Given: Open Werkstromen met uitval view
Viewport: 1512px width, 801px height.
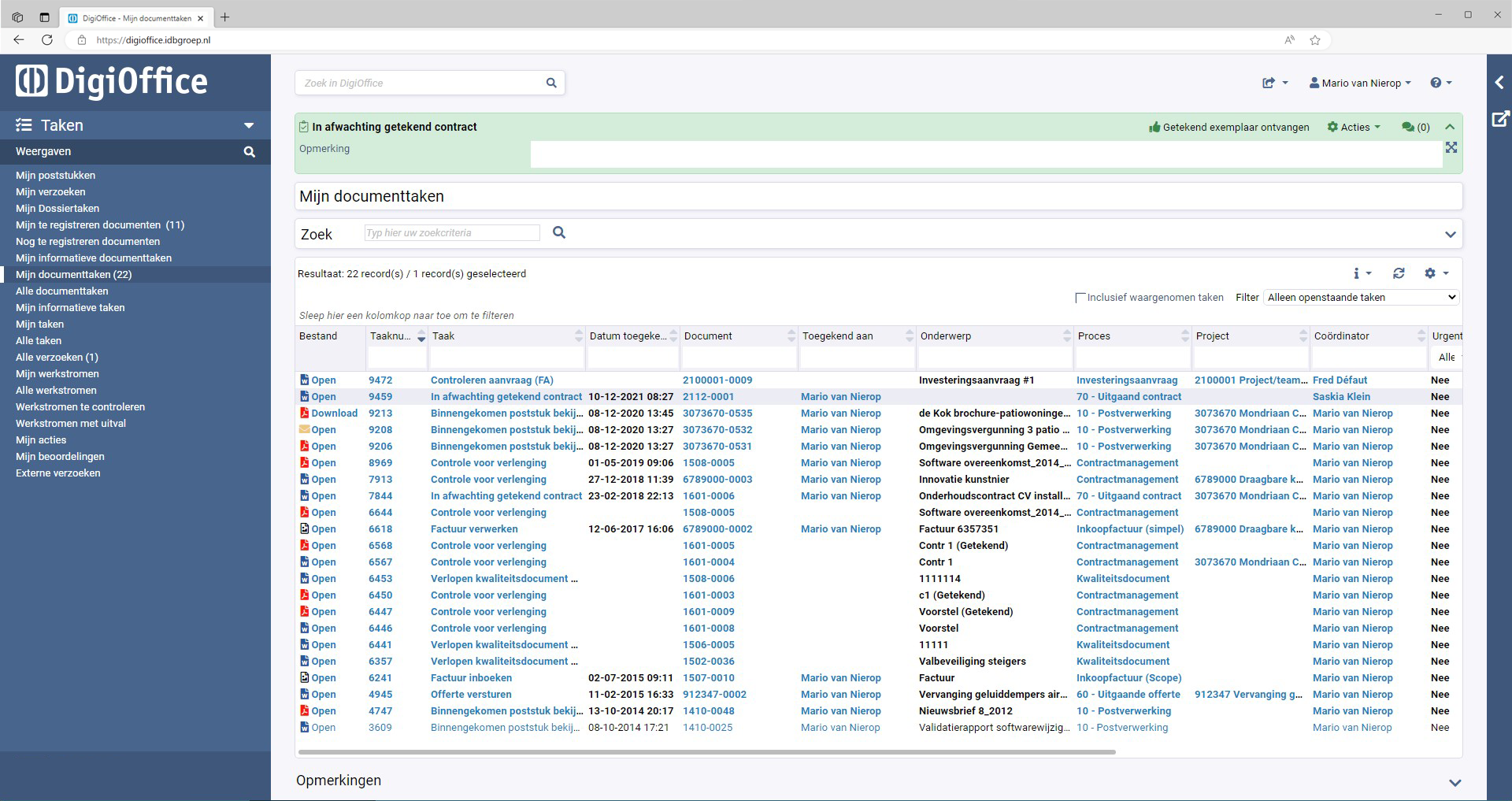Looking at the screenshot, I should 71,424.
